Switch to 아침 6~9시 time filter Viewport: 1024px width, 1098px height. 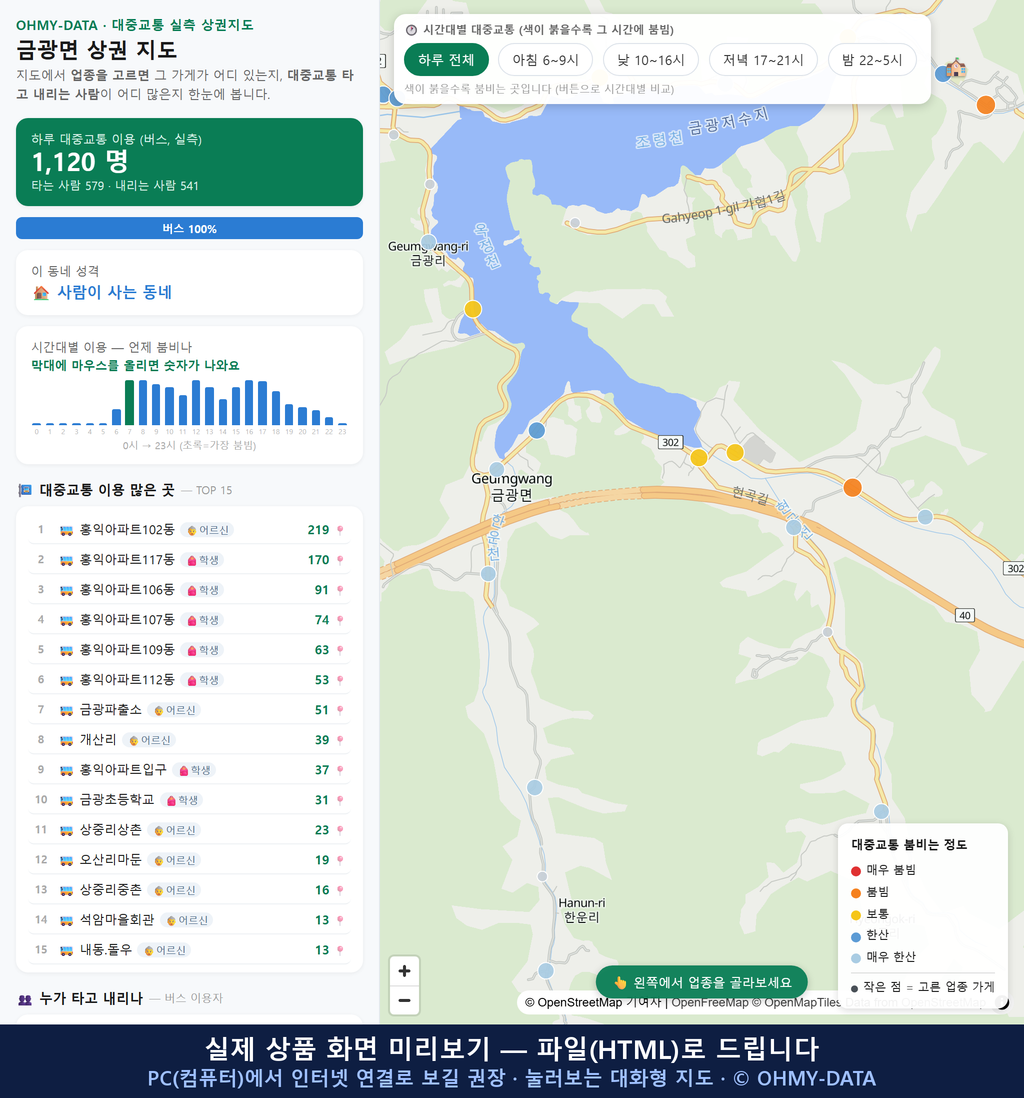(546, 60)
